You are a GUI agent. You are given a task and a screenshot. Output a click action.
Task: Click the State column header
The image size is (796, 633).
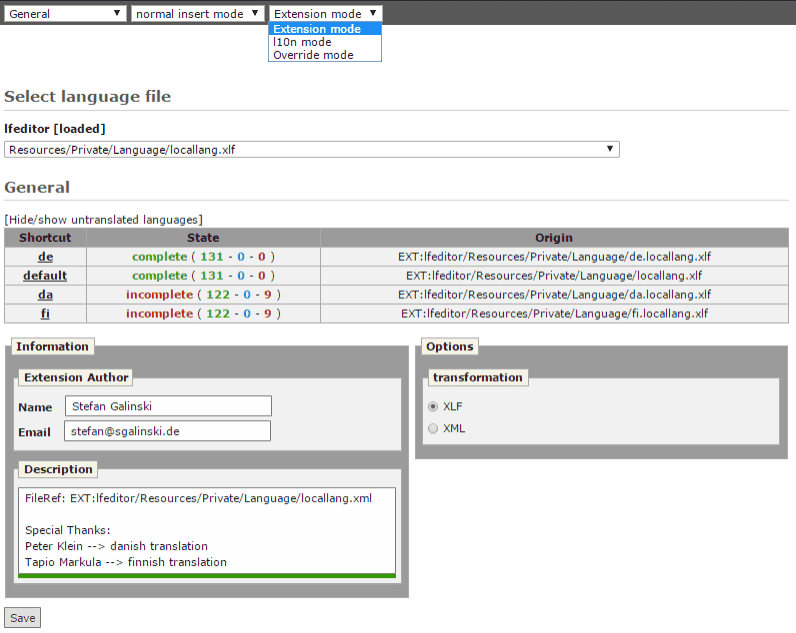click(203, 238)
